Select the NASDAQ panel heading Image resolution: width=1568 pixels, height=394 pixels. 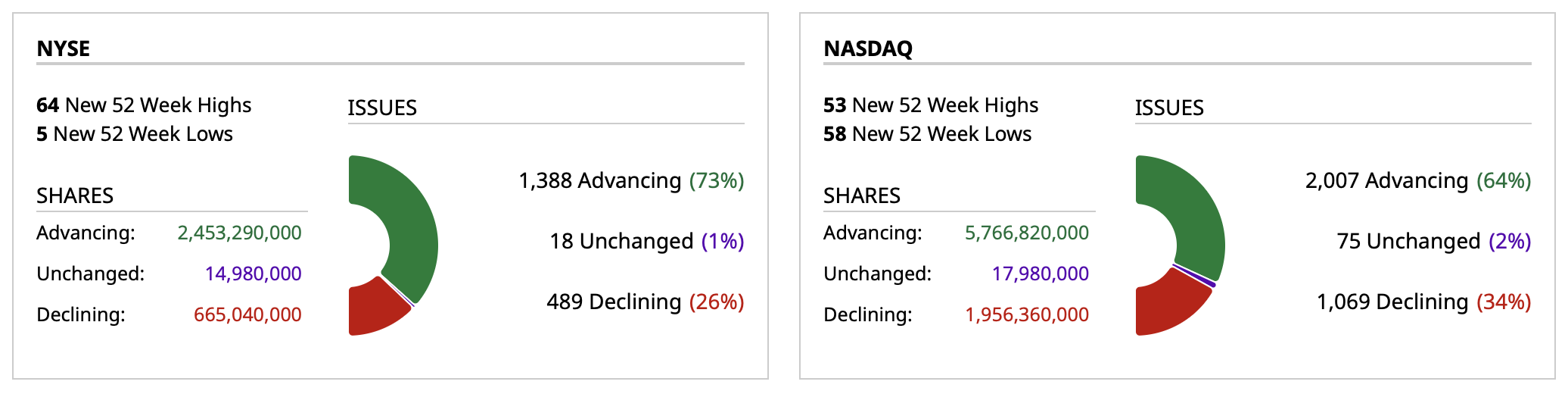868,48
